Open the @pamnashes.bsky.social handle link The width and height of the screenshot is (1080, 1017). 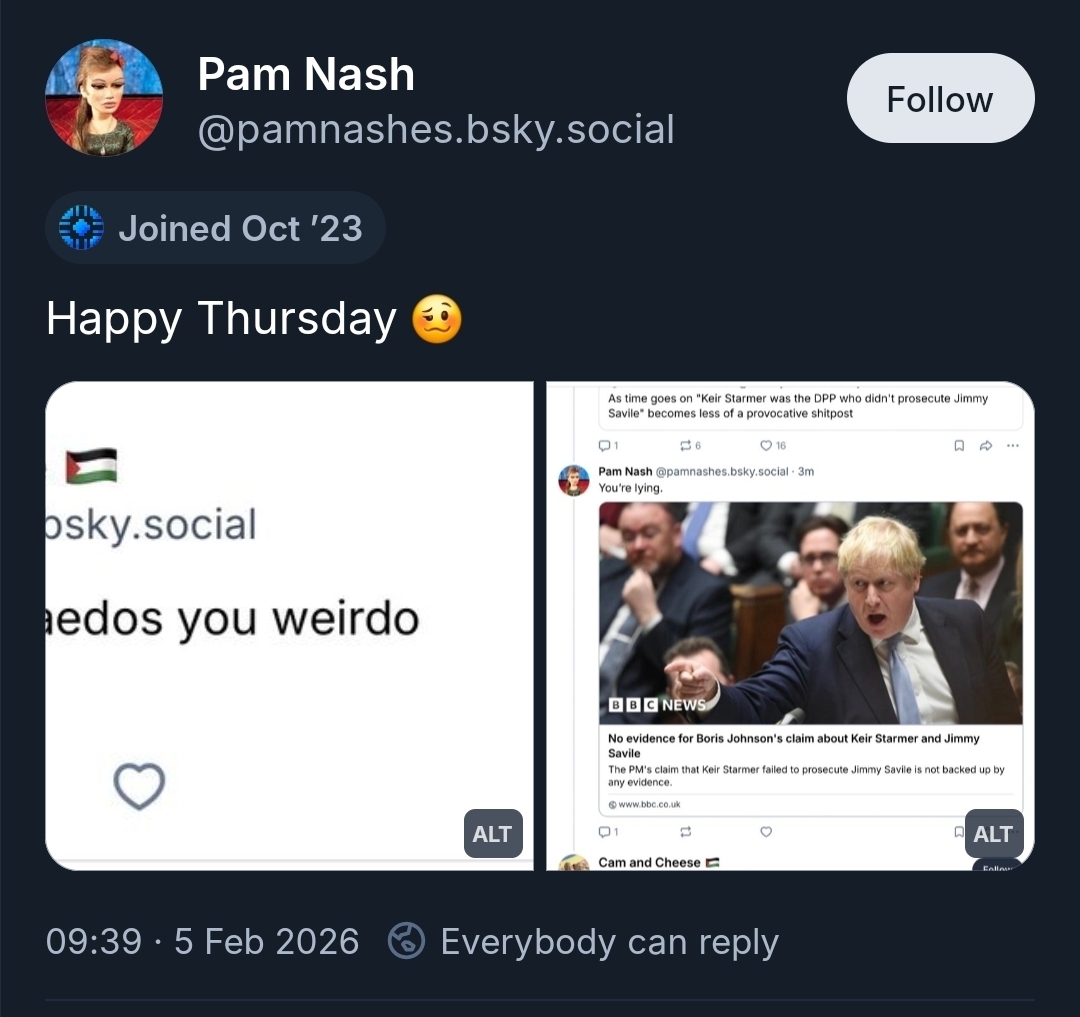pos(436,129)
